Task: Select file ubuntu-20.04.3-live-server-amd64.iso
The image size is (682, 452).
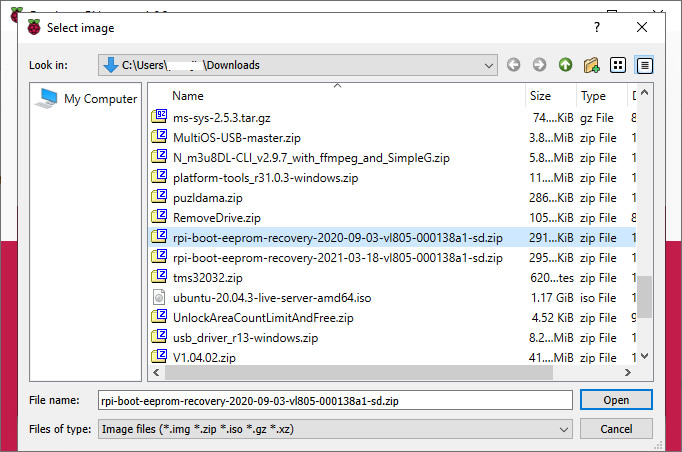Action: click(x=272, y=298)
